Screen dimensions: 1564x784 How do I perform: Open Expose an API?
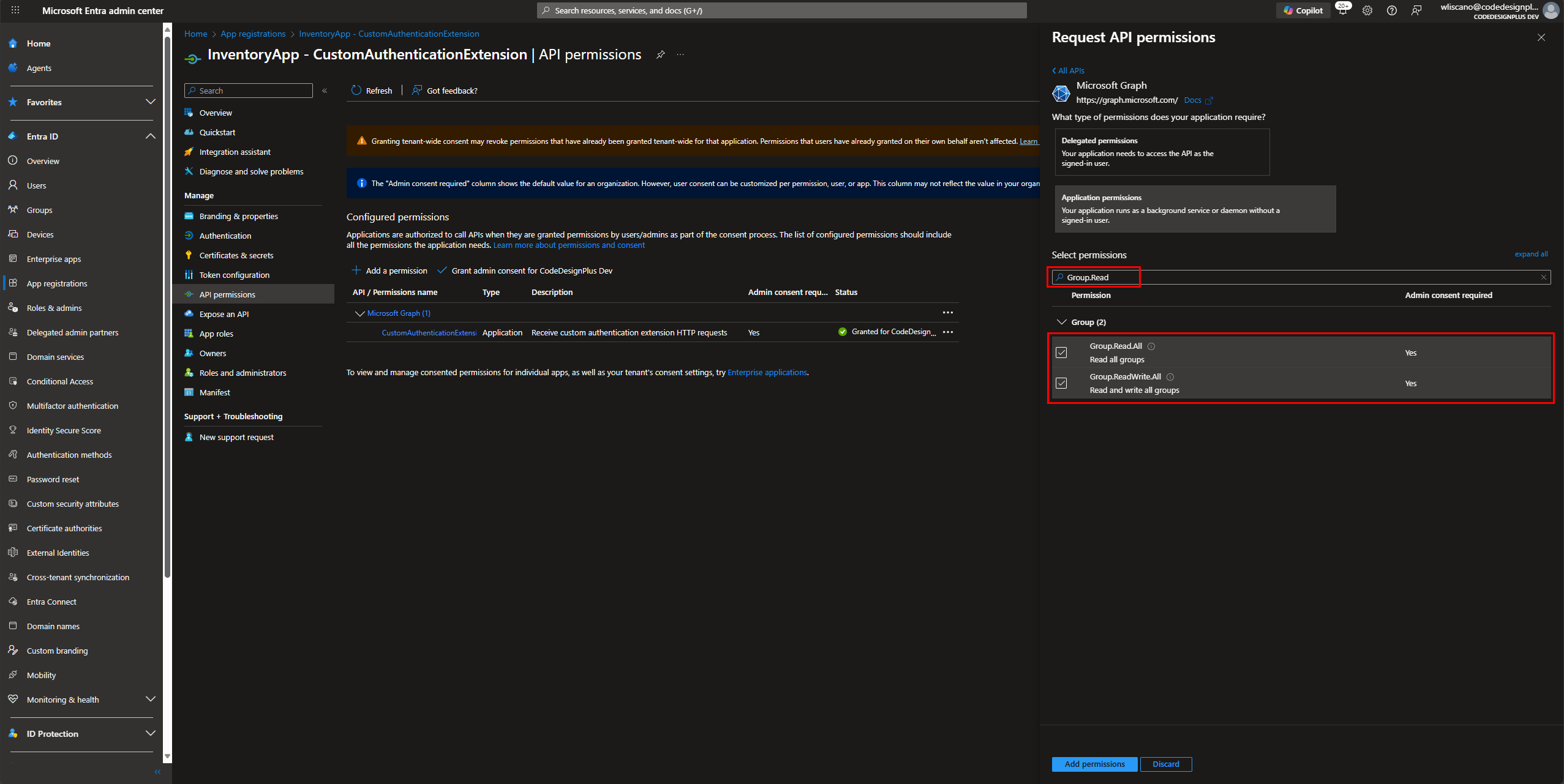(x=224, y=314)
